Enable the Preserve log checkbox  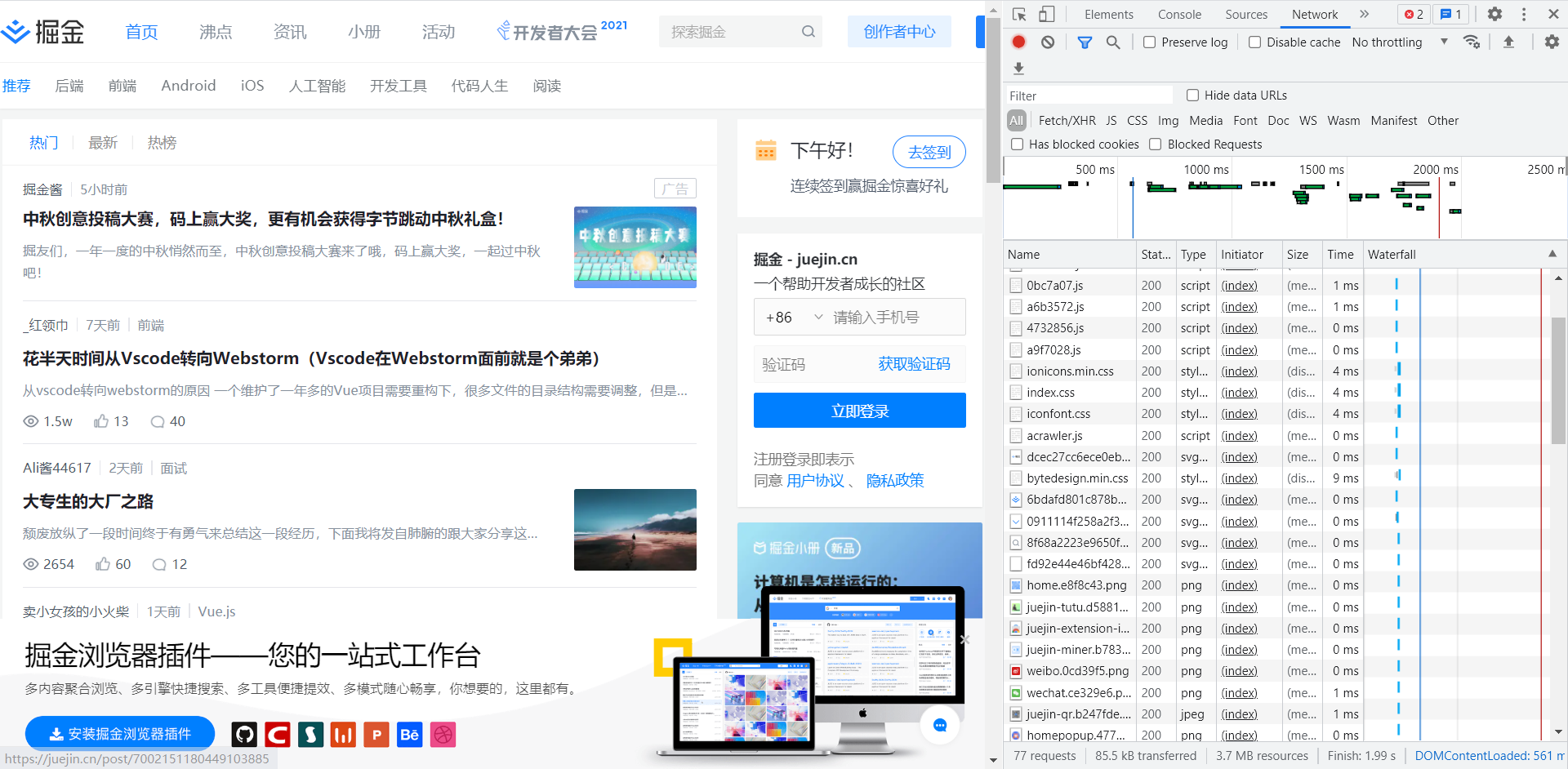coord(1151,42)
